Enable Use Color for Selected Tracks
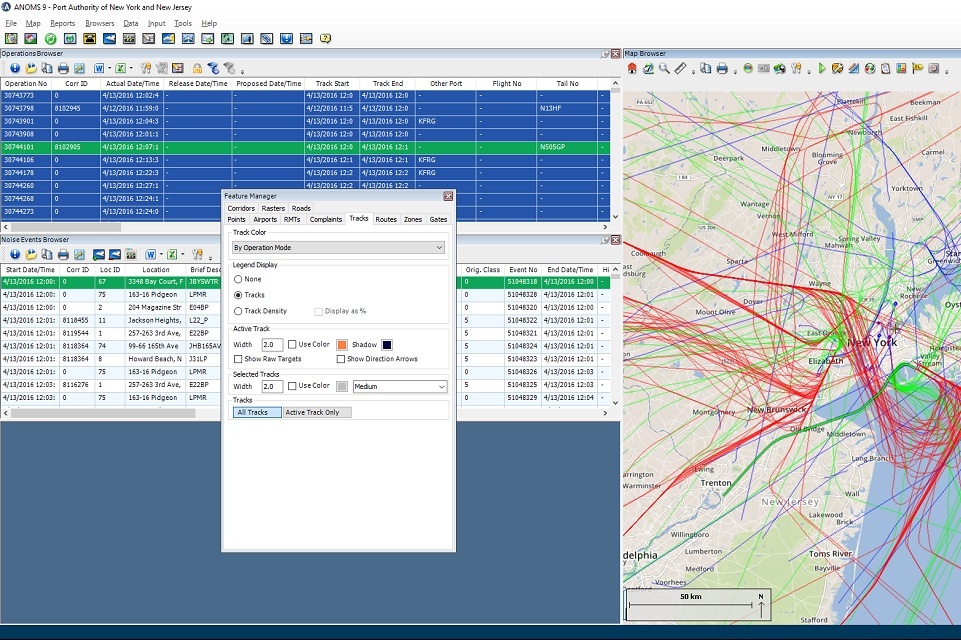The height and width of the screenshot is (640, 961). [292, 386]
